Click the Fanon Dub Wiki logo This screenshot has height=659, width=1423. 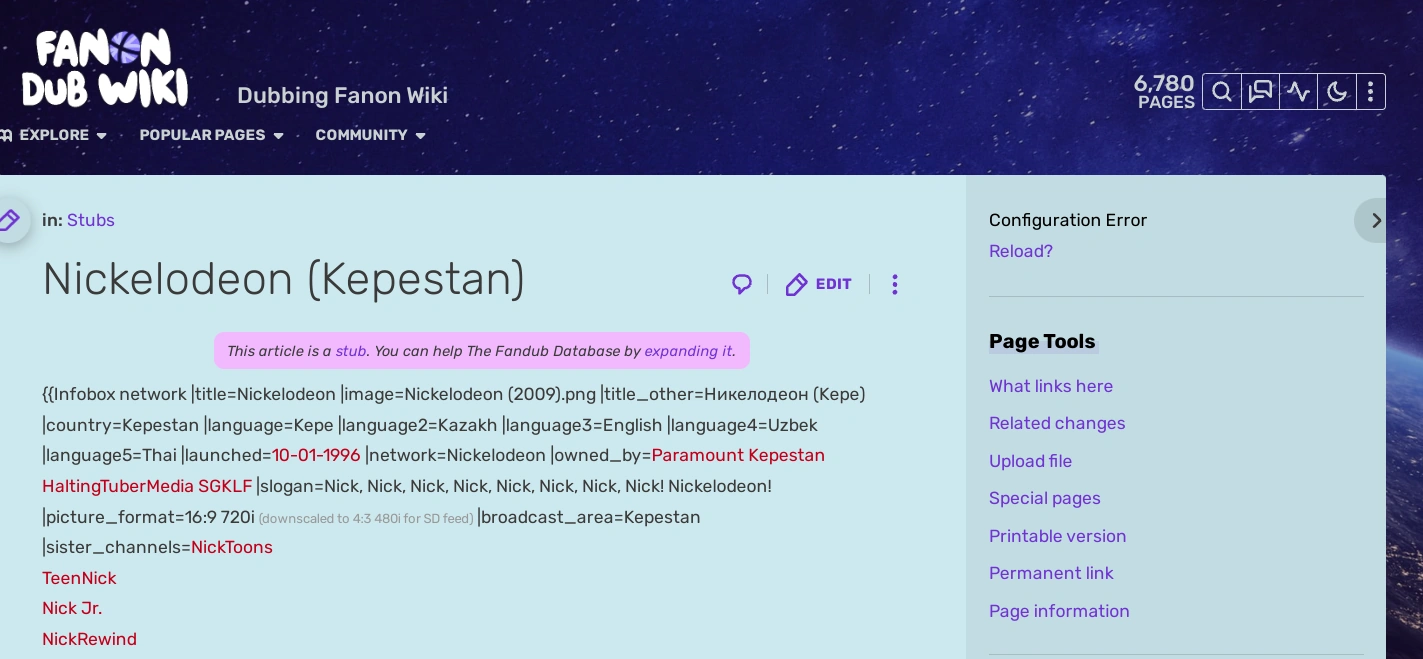105,67
